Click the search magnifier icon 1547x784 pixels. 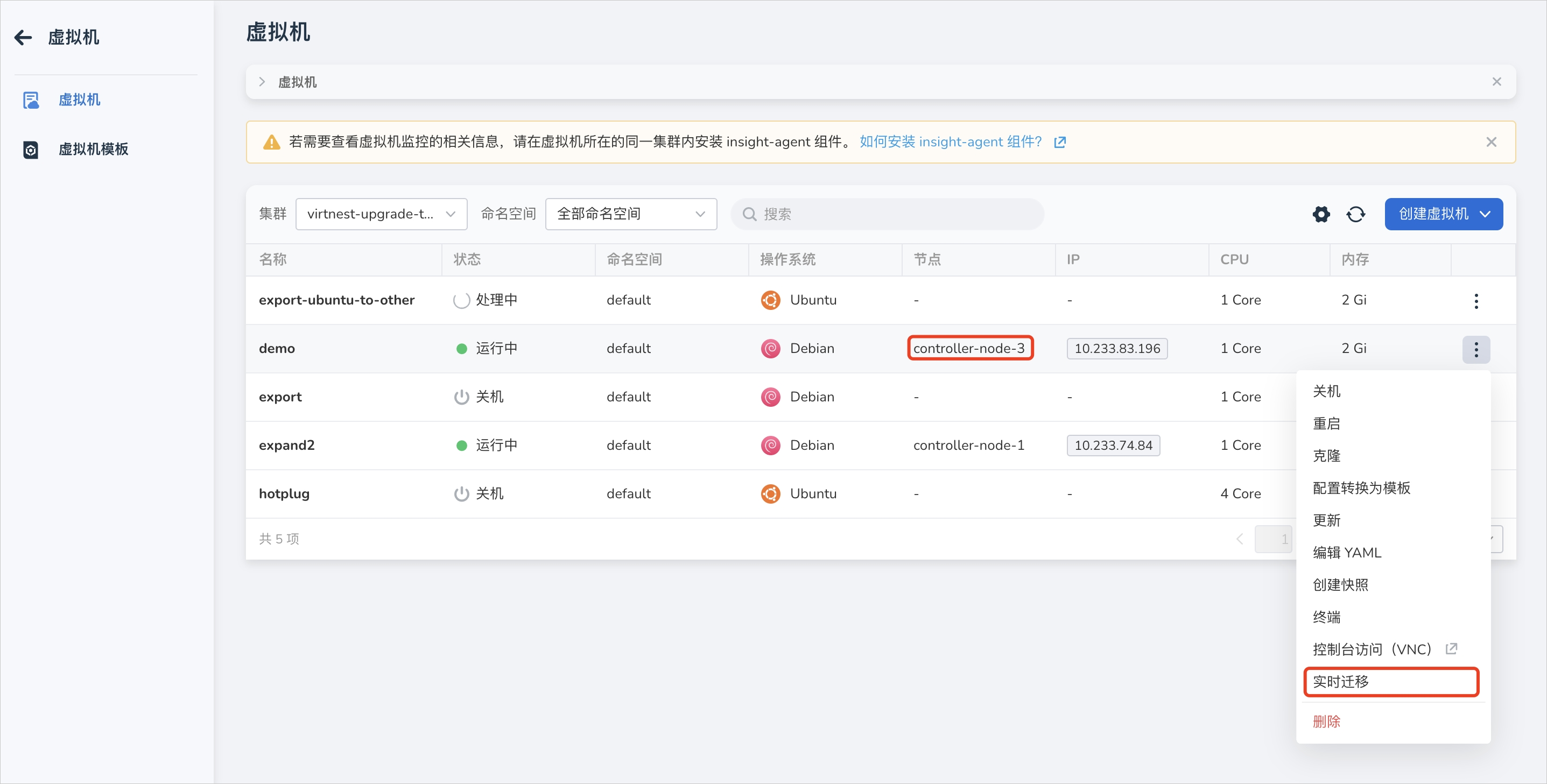749,214
